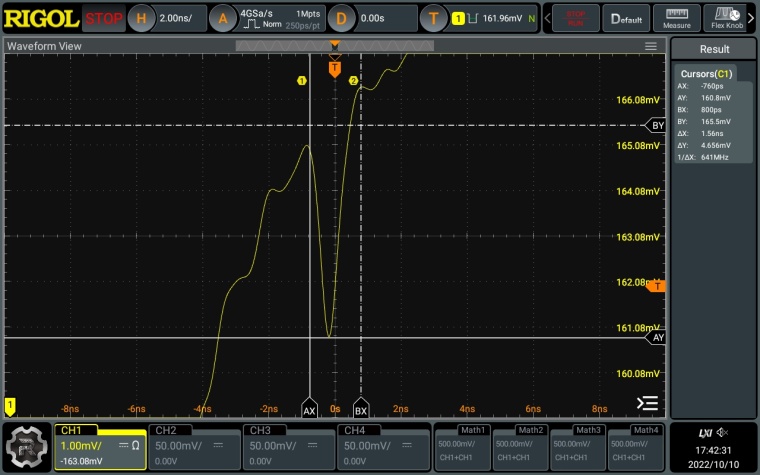Select the Flex Knob function
Image resolution: width=760 pixels, height=475 pixels.
pyautogui.click(x=727, y=18)
